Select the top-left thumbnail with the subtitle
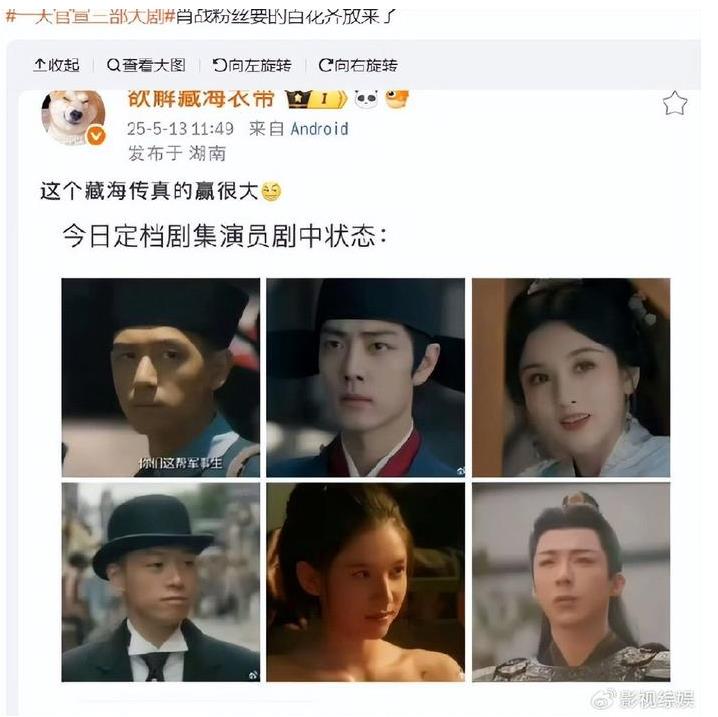 pyautogui.click(x=161, y=377)
